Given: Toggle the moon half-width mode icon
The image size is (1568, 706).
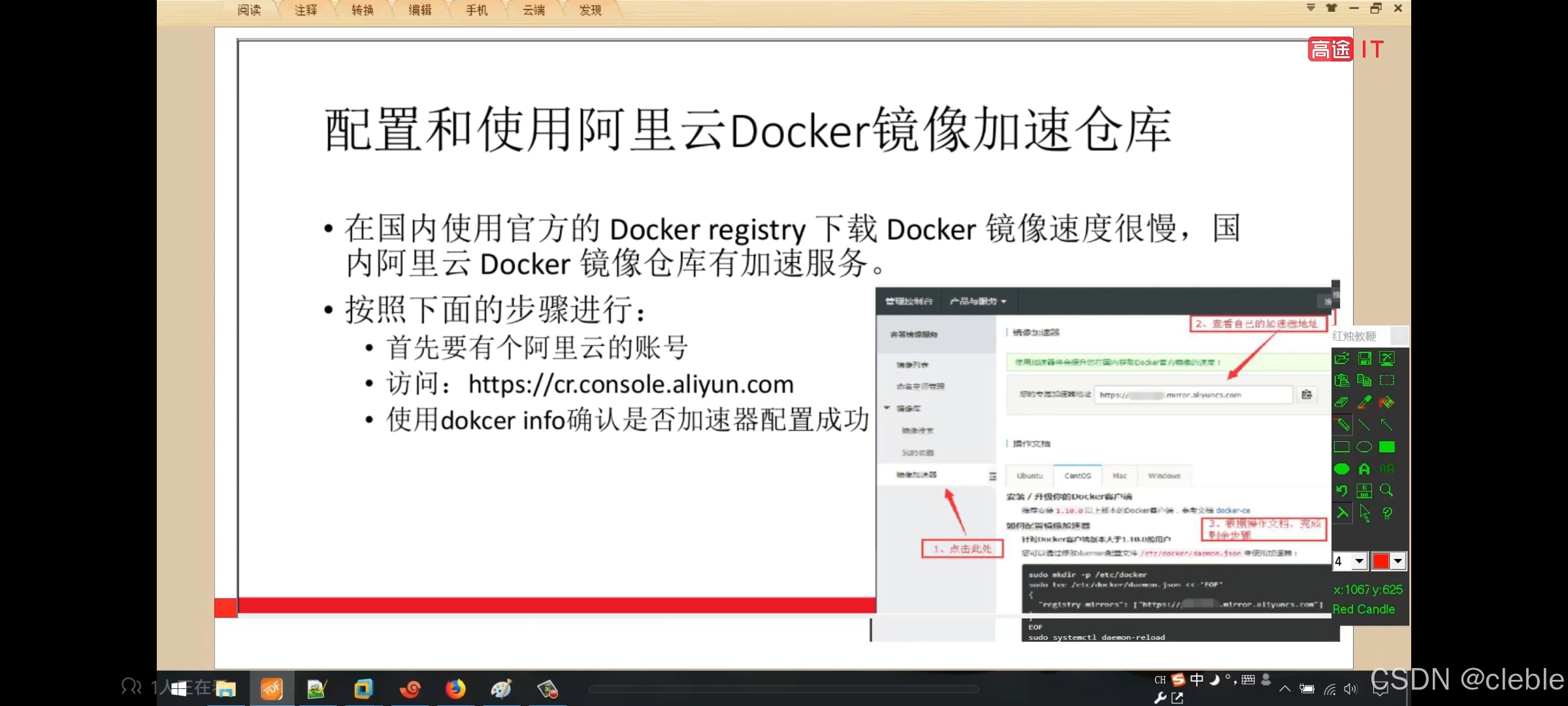Looking at the screenshot, I should (x=1214, y=679).
